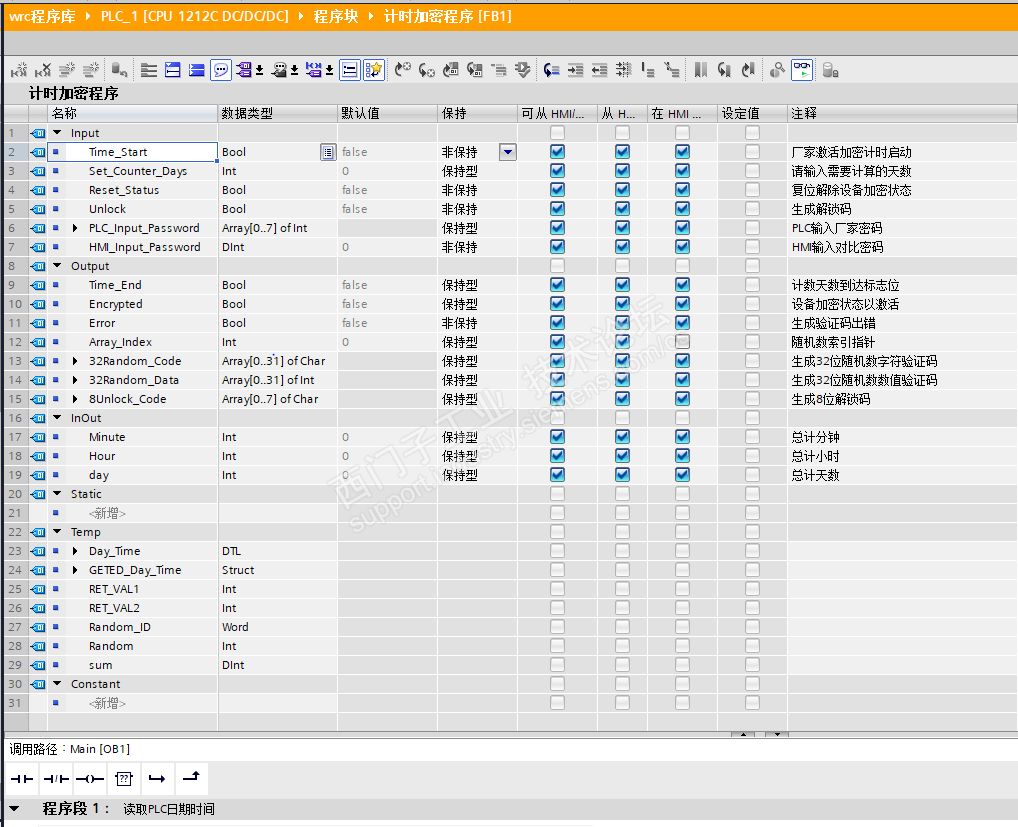The height and width of the screenshot is (827, 1018).
Task: Insert a normally open contact element
Action: (x=22, y=779)
